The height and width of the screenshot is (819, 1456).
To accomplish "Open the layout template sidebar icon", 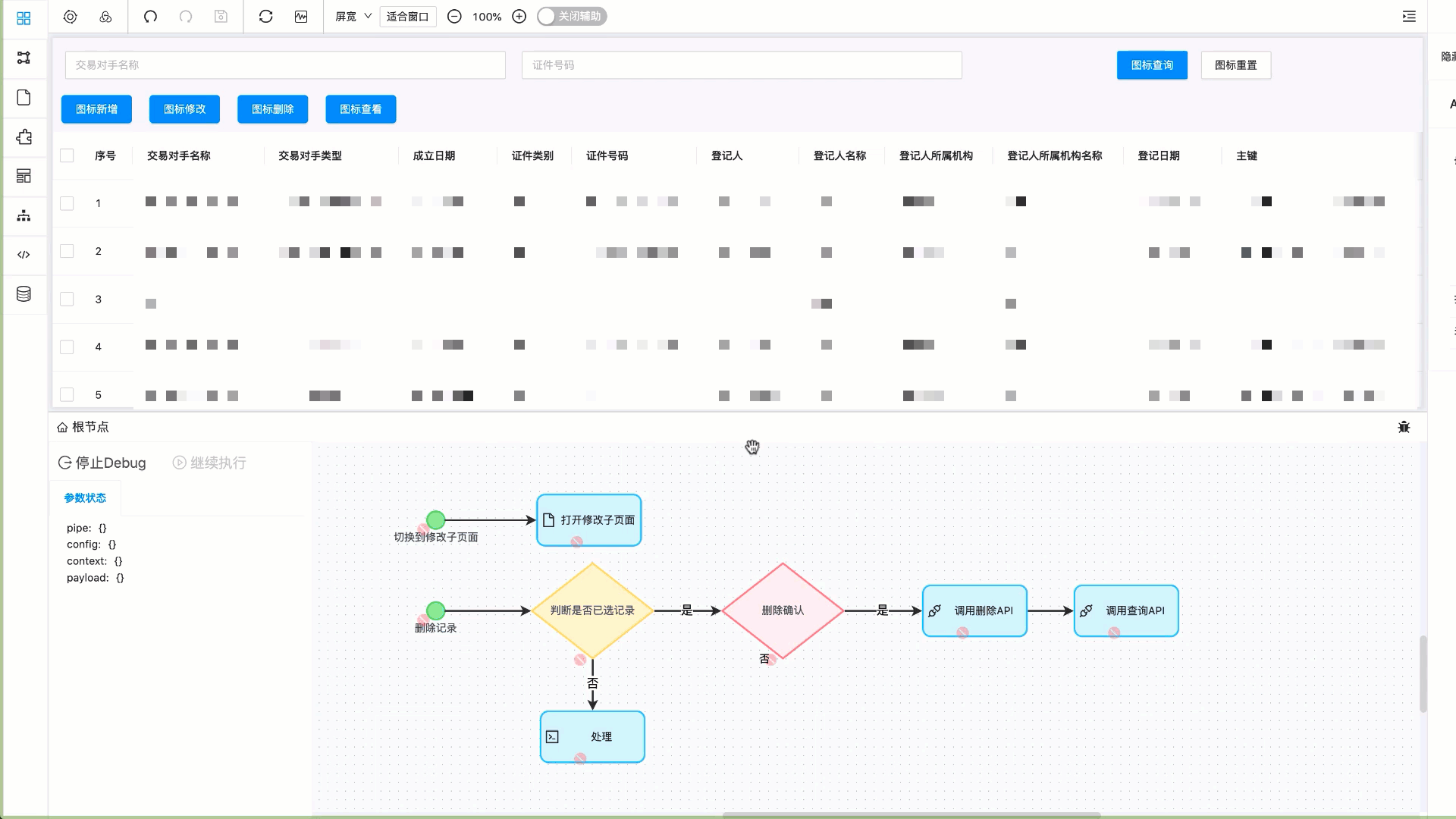I will pyautogui.click(x=24, y=176).
